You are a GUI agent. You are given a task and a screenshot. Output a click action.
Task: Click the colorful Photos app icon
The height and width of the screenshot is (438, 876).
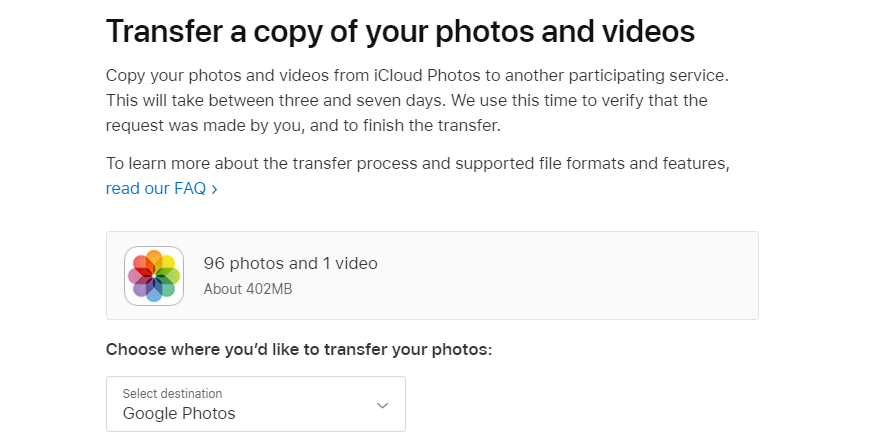[x=154, y=276]
